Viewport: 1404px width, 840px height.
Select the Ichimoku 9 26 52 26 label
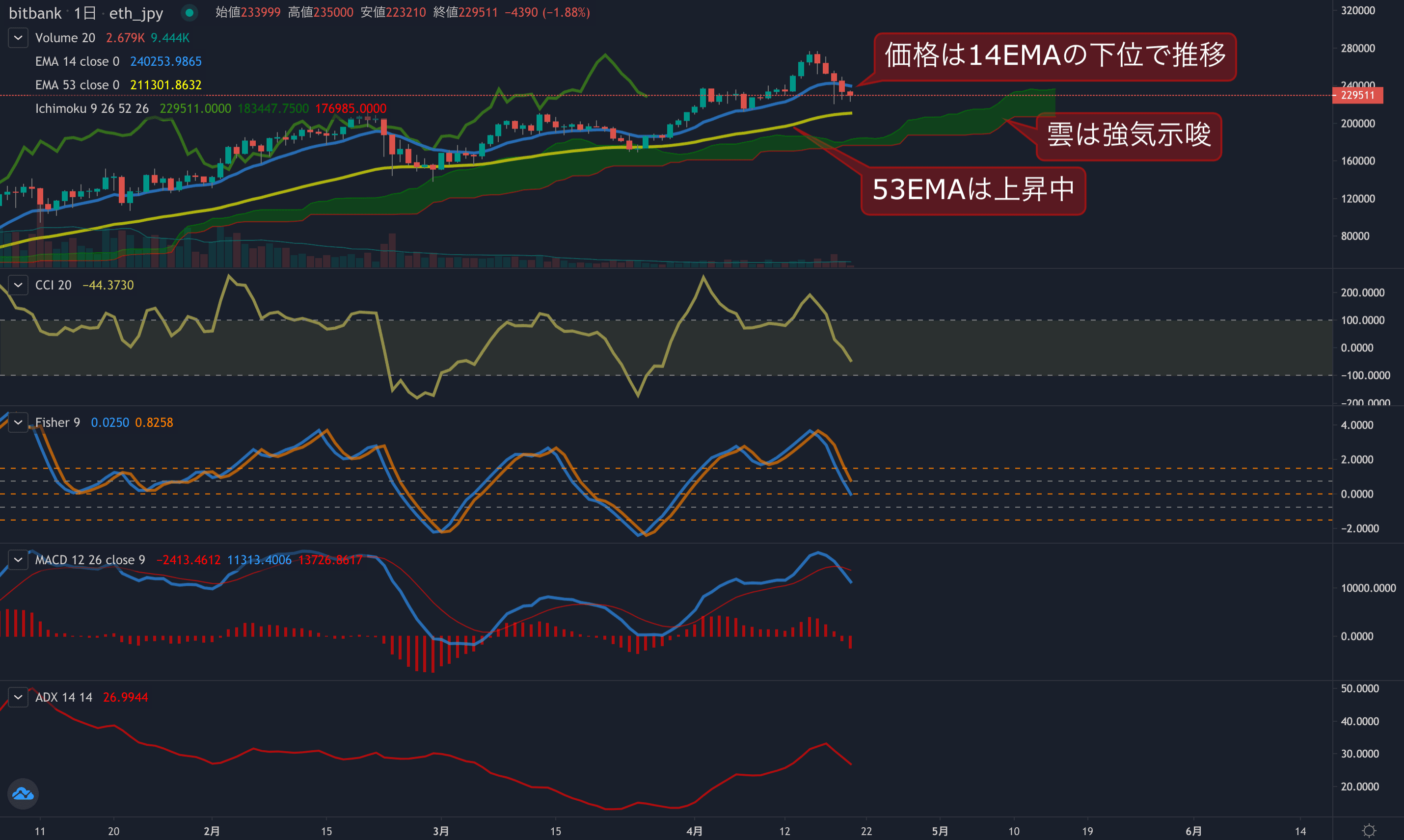92,108
